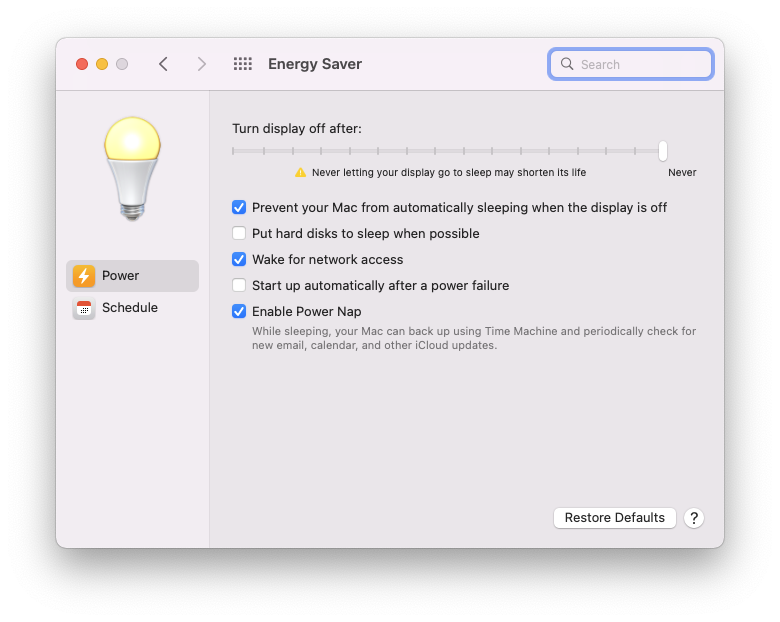Click the back navigation chevron
The width and height of the screenshot is (780, 622).
[x=163, y=64]
